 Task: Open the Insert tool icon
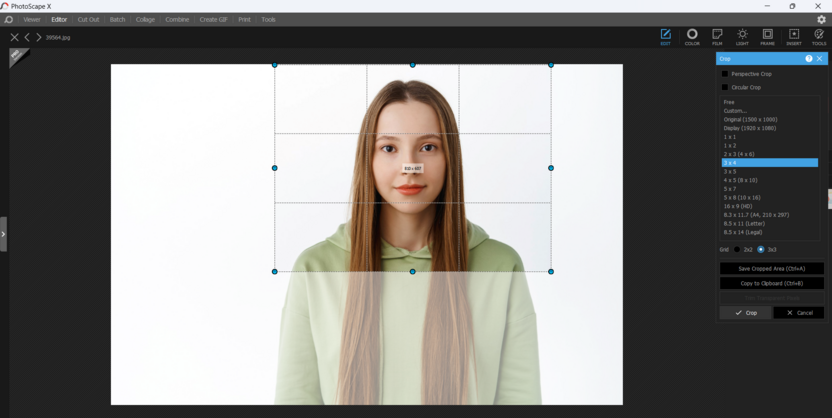pyautogui.click(x=794, y=37)
